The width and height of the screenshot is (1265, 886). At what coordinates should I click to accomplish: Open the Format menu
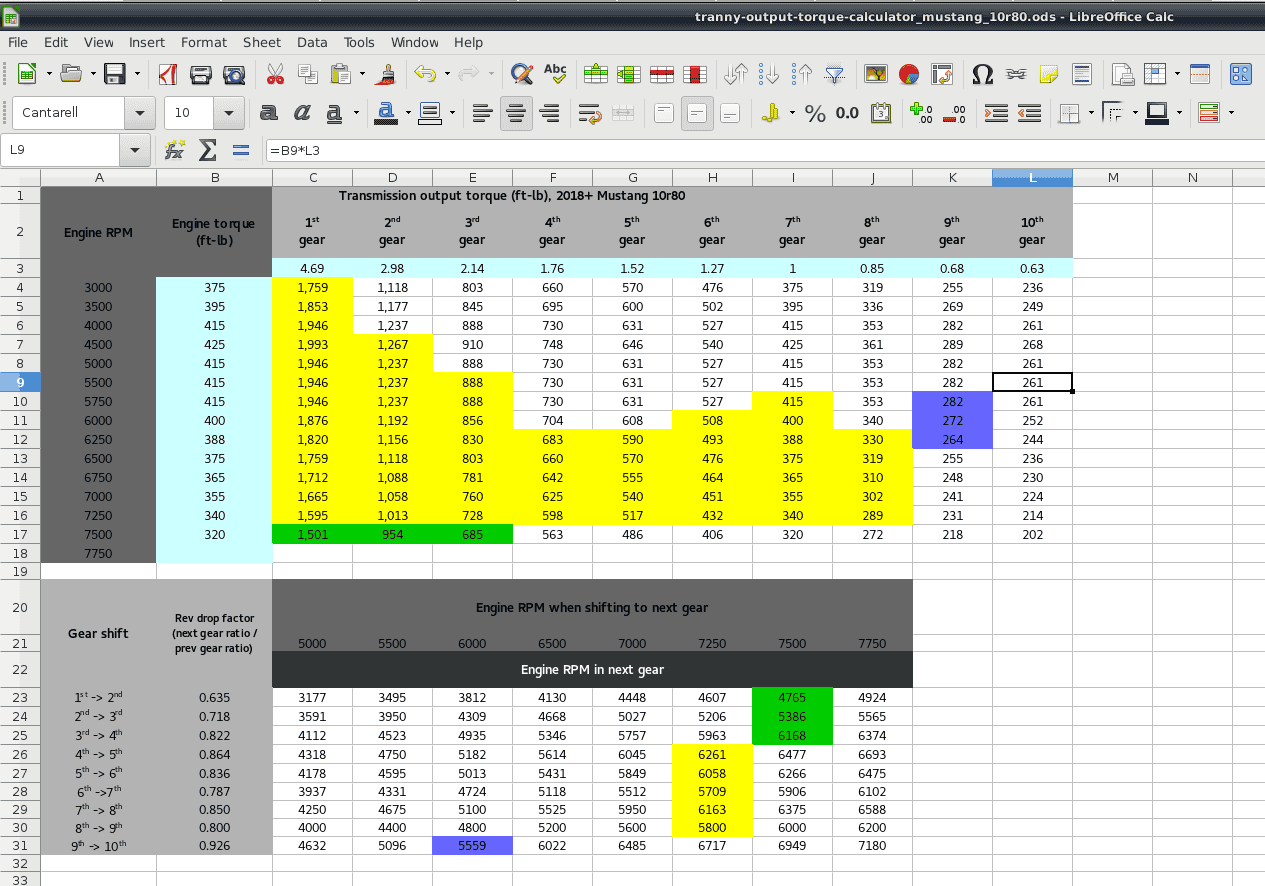[204, 42]
